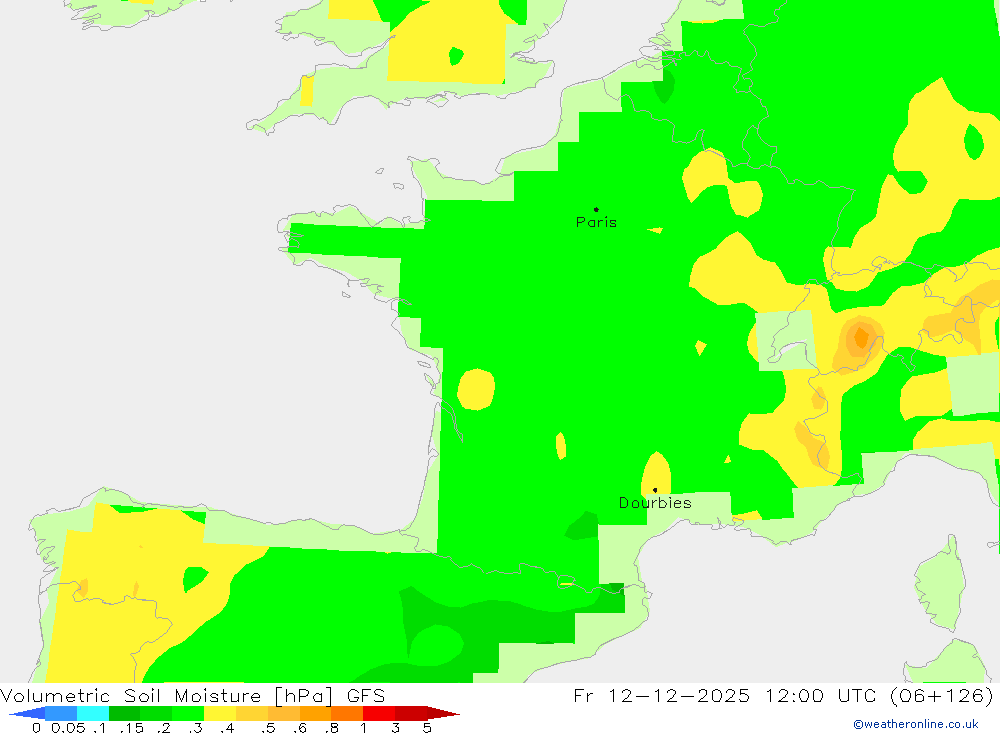Select the Paris map label
The width and height of the screenshot is (1000, 733).
[x=596, y=222]
